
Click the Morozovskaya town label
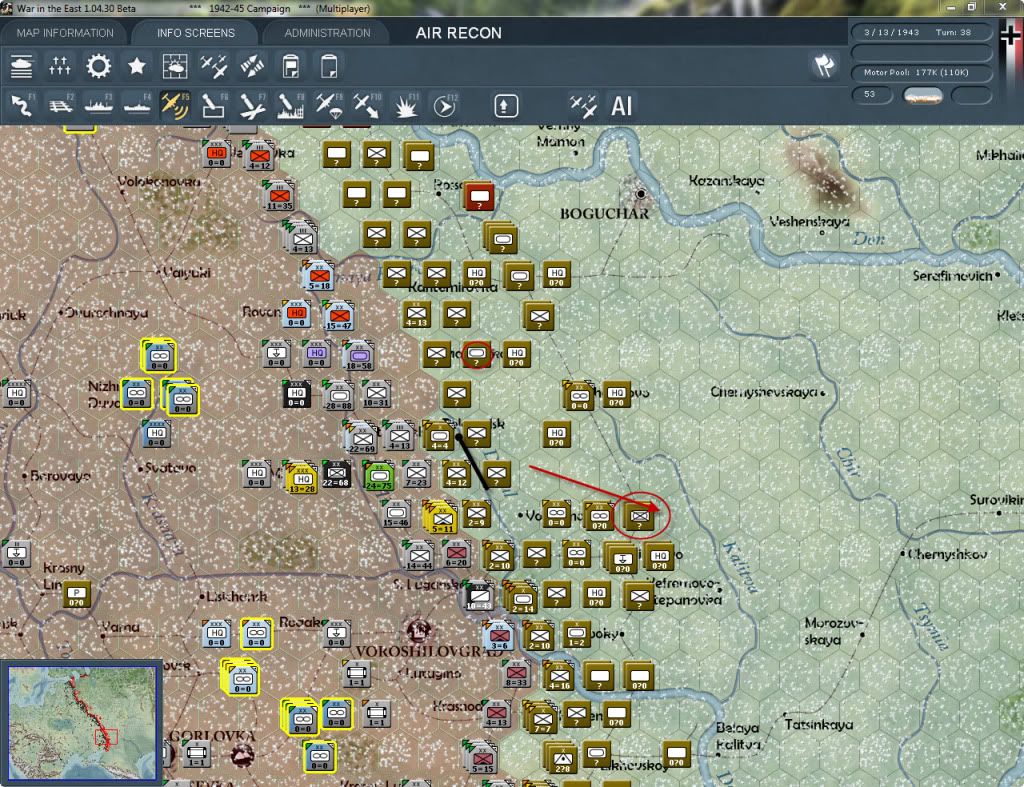click(x=834, y=631)
